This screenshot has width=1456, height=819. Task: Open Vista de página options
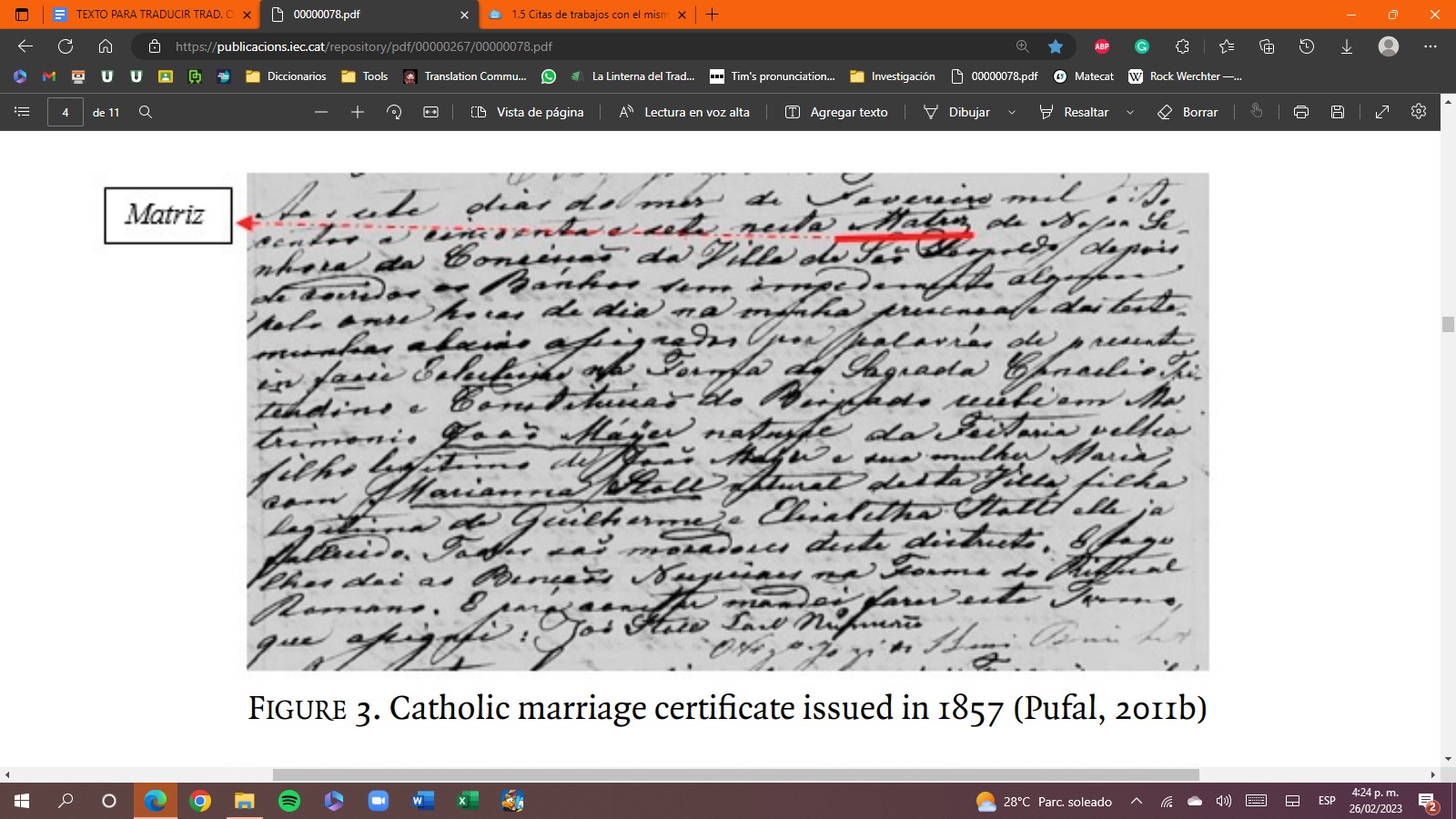click(528, 112)
